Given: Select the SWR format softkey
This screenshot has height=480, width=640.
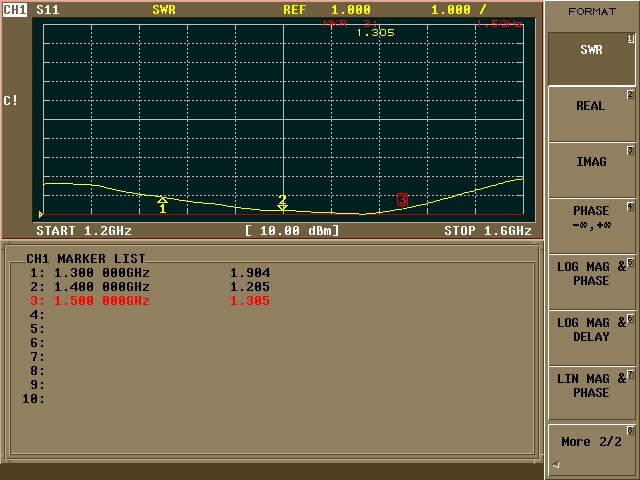Looking at the screenshot, I should pos(591,59).
